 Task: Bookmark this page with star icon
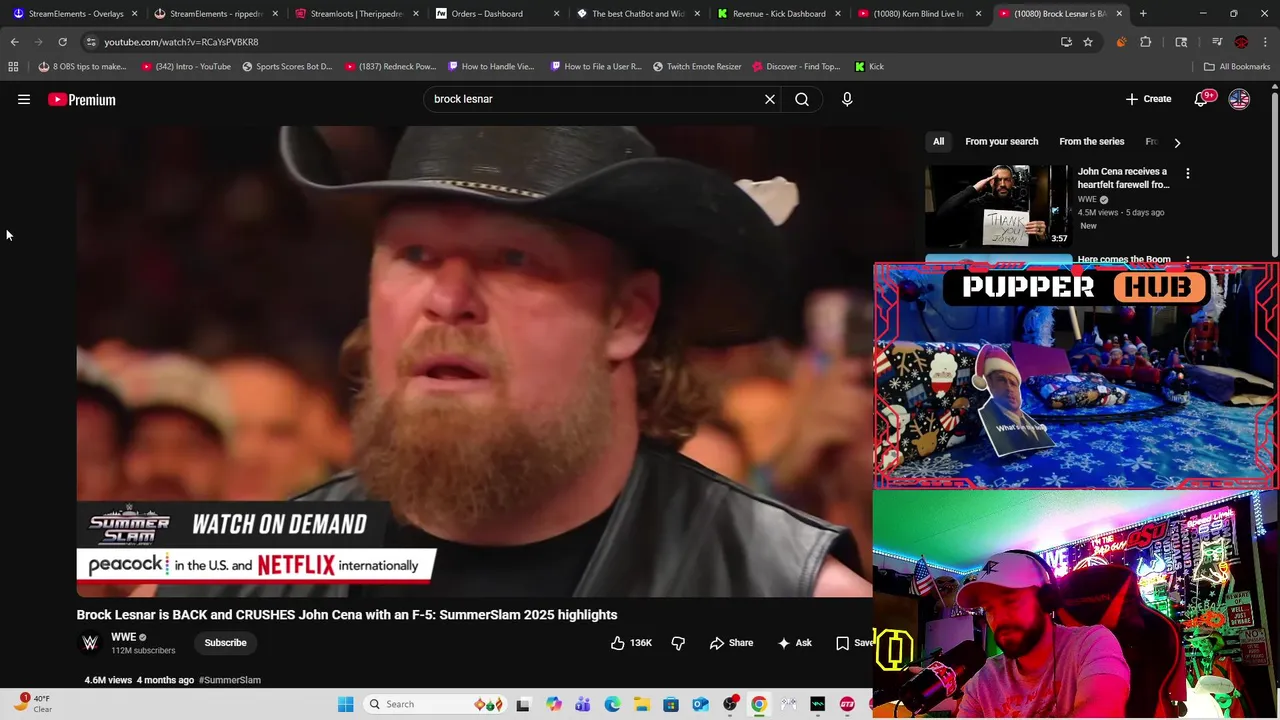(1088, 42)
